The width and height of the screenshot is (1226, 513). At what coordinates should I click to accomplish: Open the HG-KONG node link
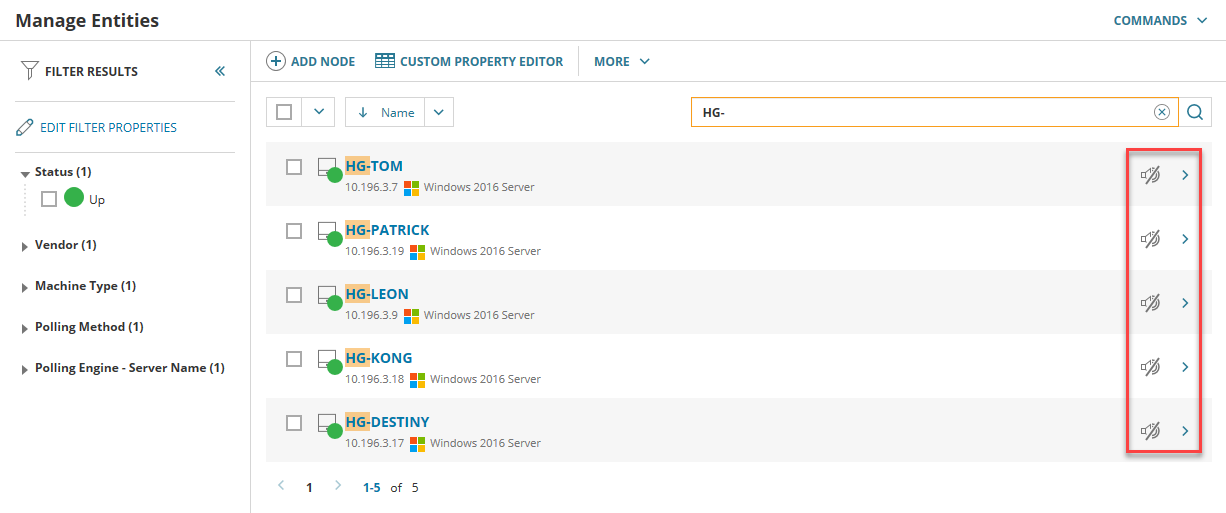379,358
